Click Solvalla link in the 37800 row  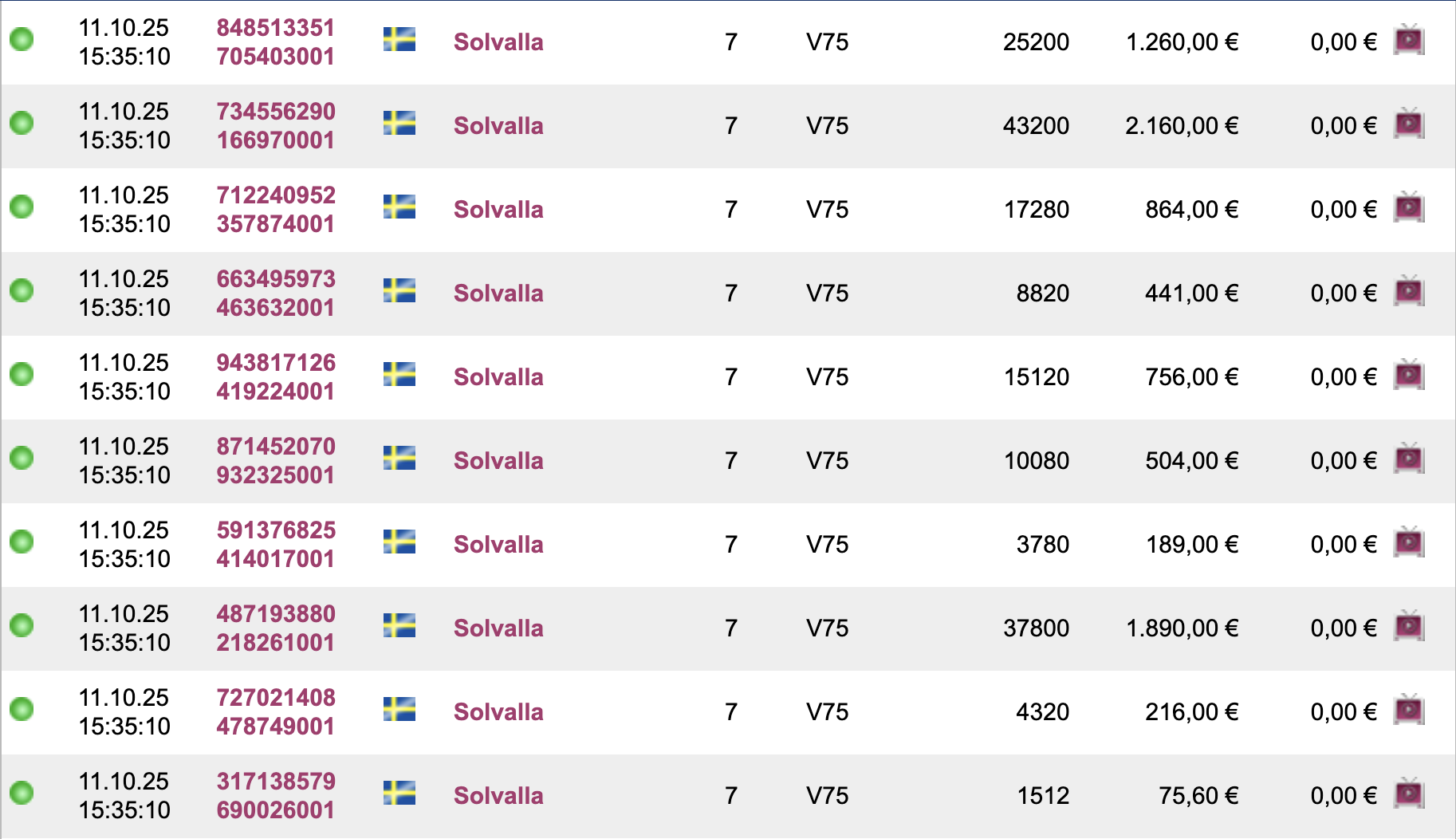tap(498, 628)
